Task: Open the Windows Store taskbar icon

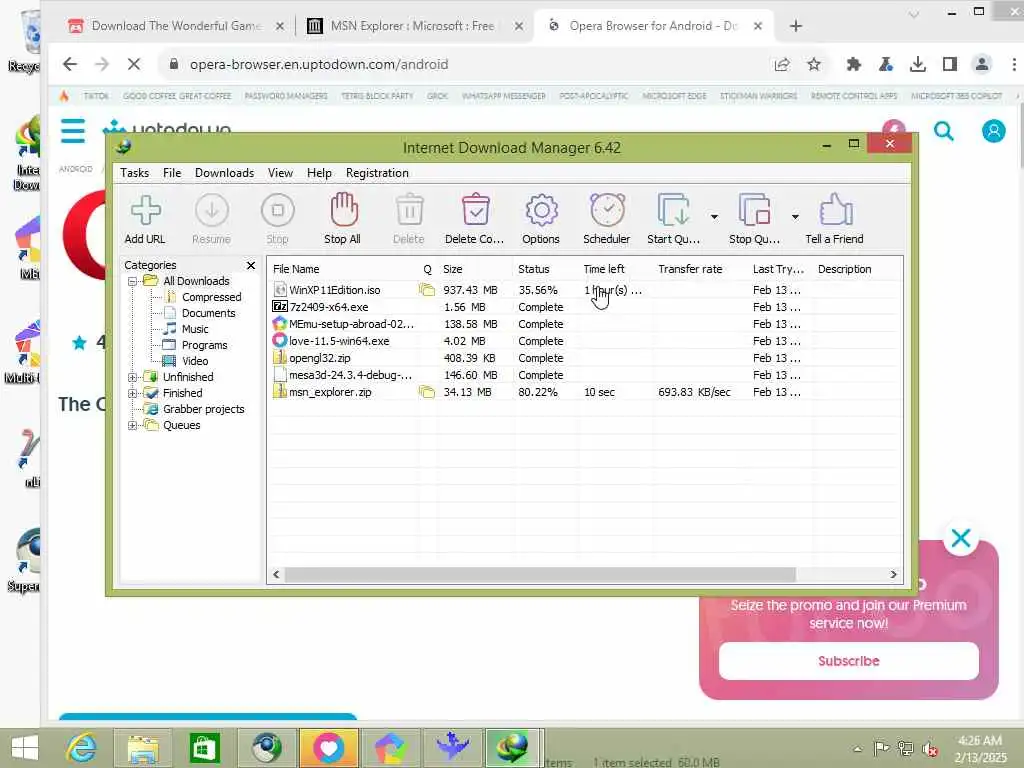Action: pos(204,748)
